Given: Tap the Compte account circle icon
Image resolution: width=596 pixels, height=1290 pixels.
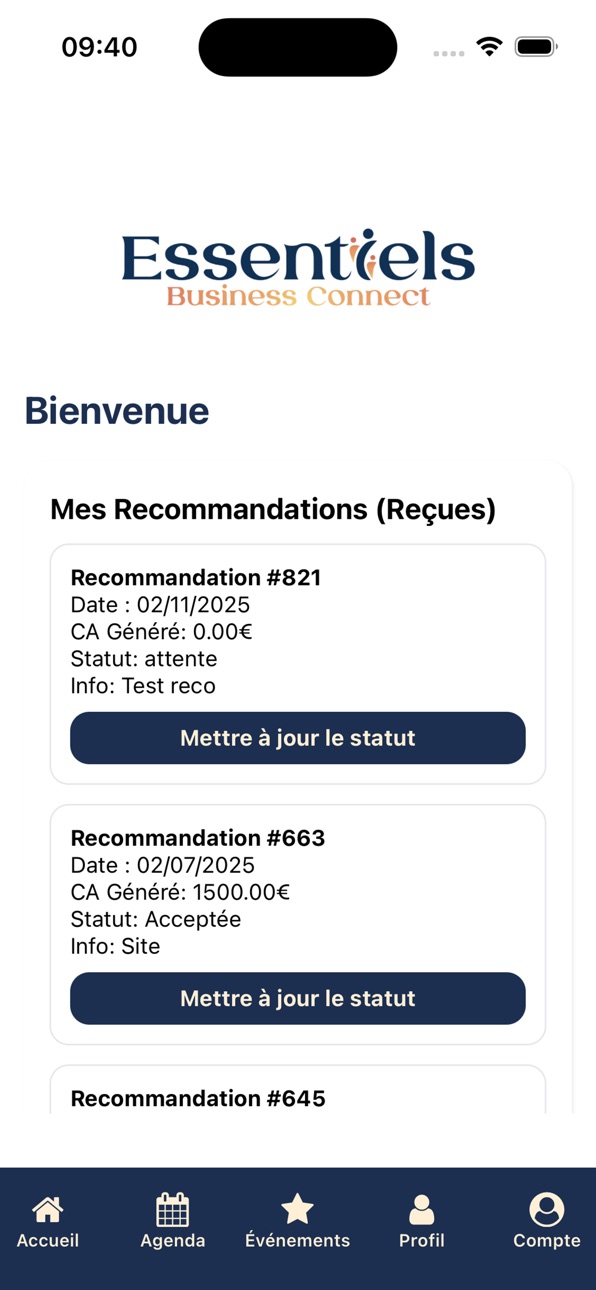Looking at the screenshot, I should click(547, 1210).
